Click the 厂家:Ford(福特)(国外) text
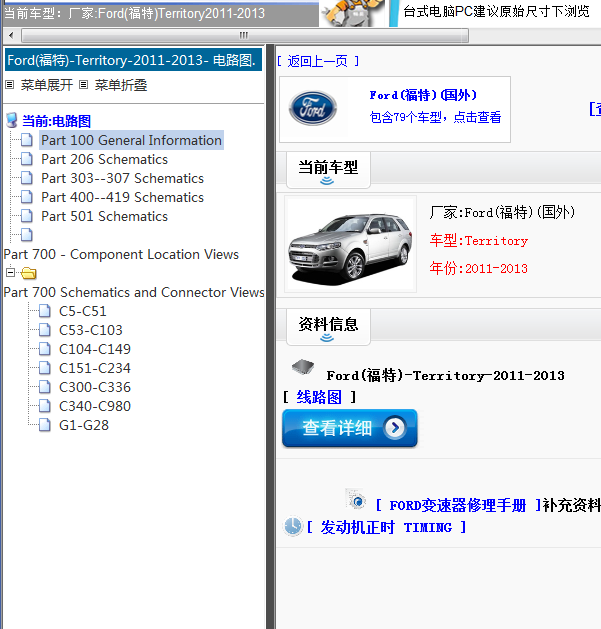 (502, 212)
